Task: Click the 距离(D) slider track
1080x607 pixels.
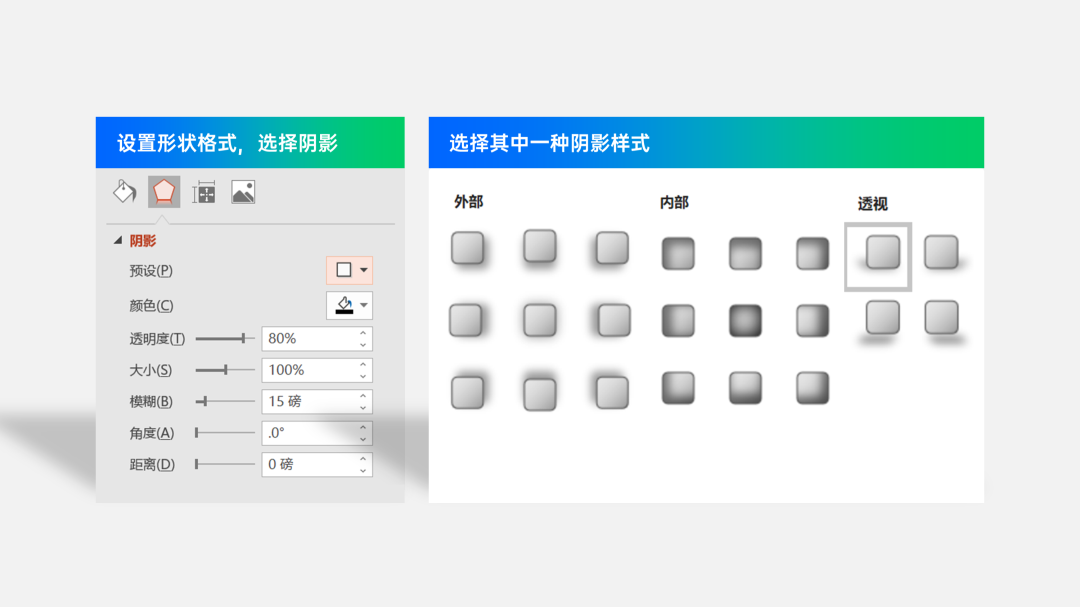Action: coord(225,464)
